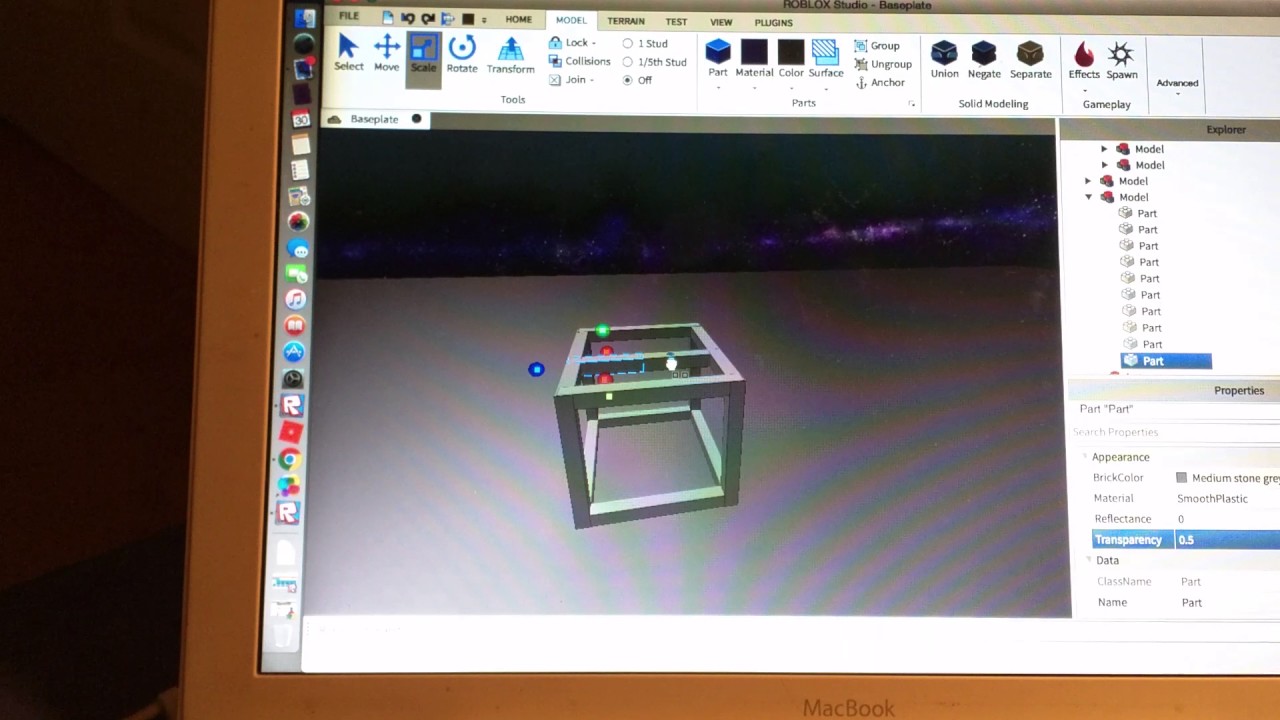Click the Surface tool icon
This screenshot has width=1280, height=720.
pos(825,52)
